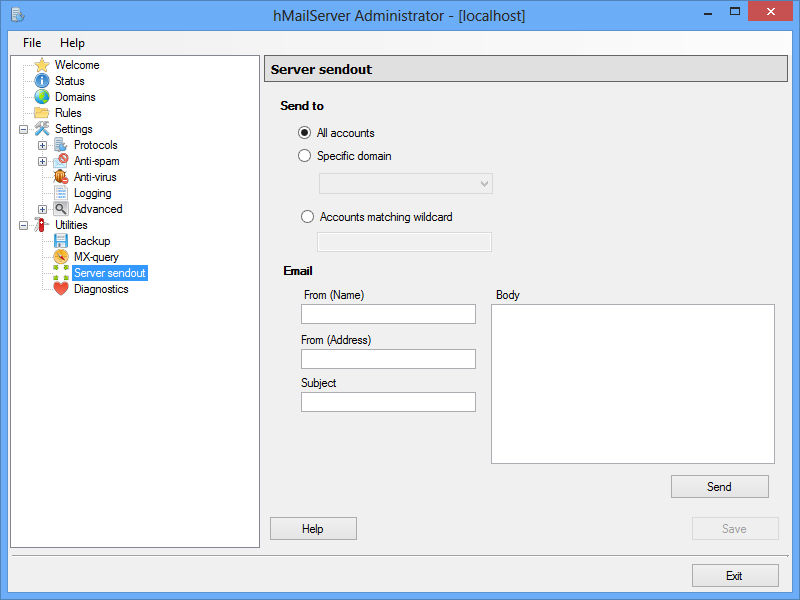800x600 pixels.
Task: Click the Backup floppy disk icon
Action: pyautogui.click(x=61, y=241)
